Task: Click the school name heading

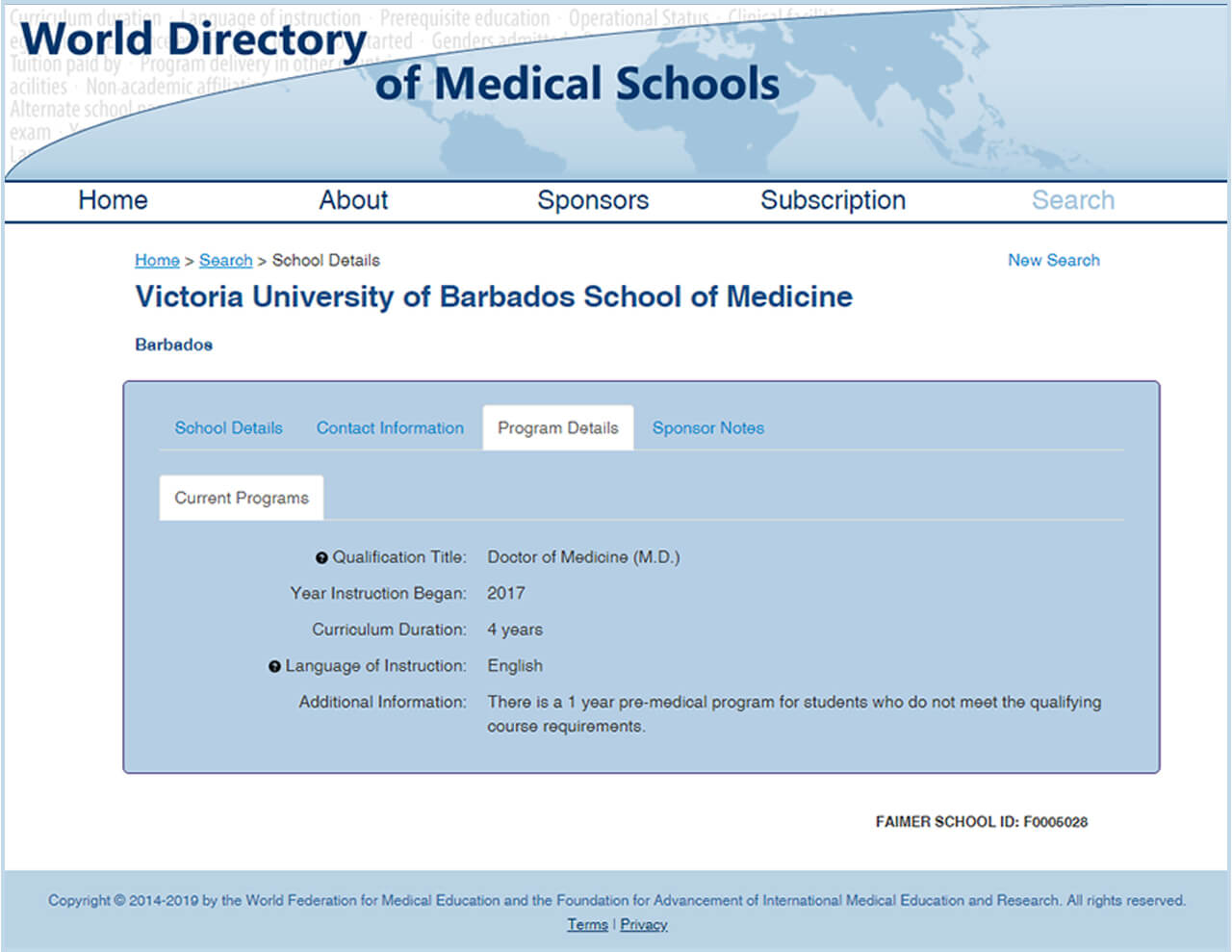Action: 494,296
